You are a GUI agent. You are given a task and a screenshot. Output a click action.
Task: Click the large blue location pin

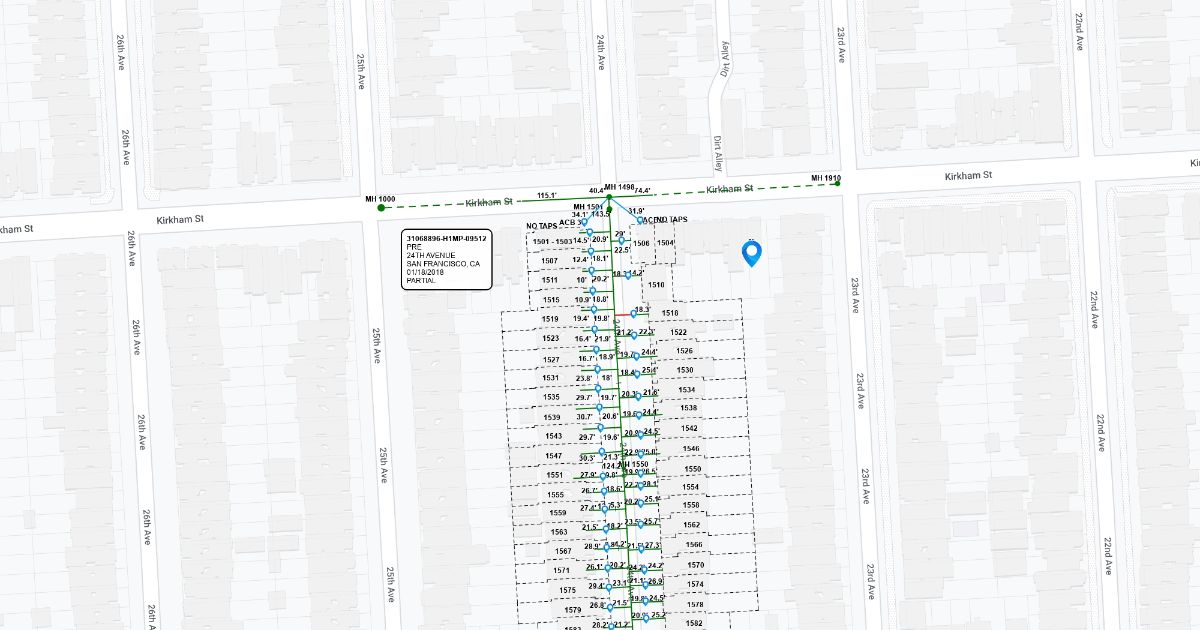pos(751,253)
